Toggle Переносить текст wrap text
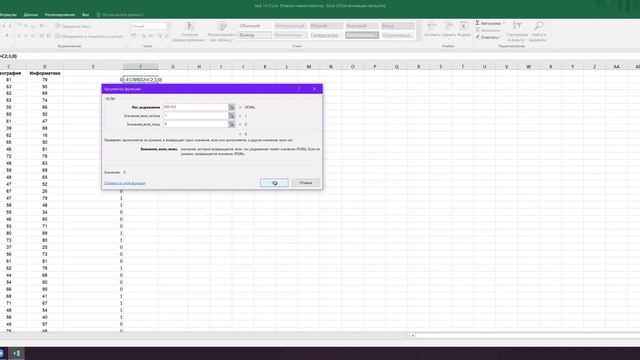Image resolution: width=640 pixels, height=360 pixels. [x=73, y=26]
